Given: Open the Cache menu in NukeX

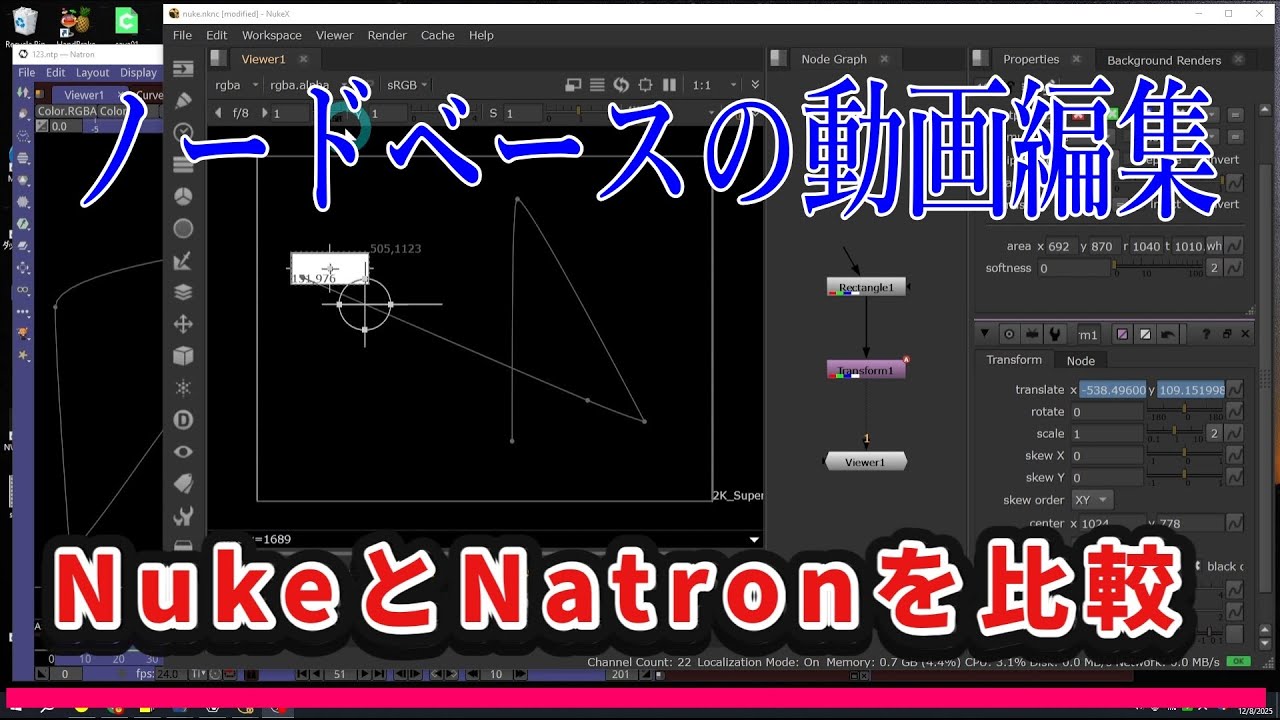Looking at the screenshot, I should (437, 35).
